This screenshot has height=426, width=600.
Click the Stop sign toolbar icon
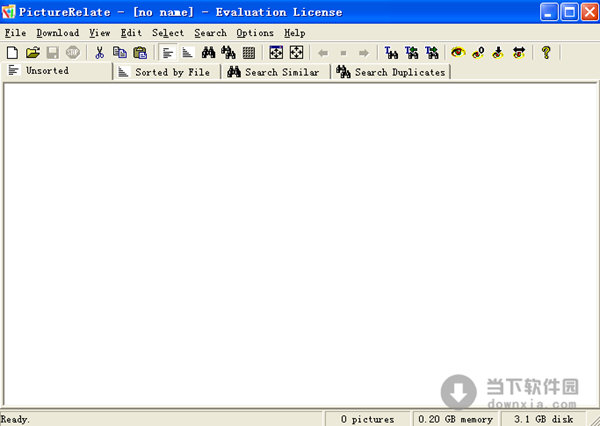point(73,52)
